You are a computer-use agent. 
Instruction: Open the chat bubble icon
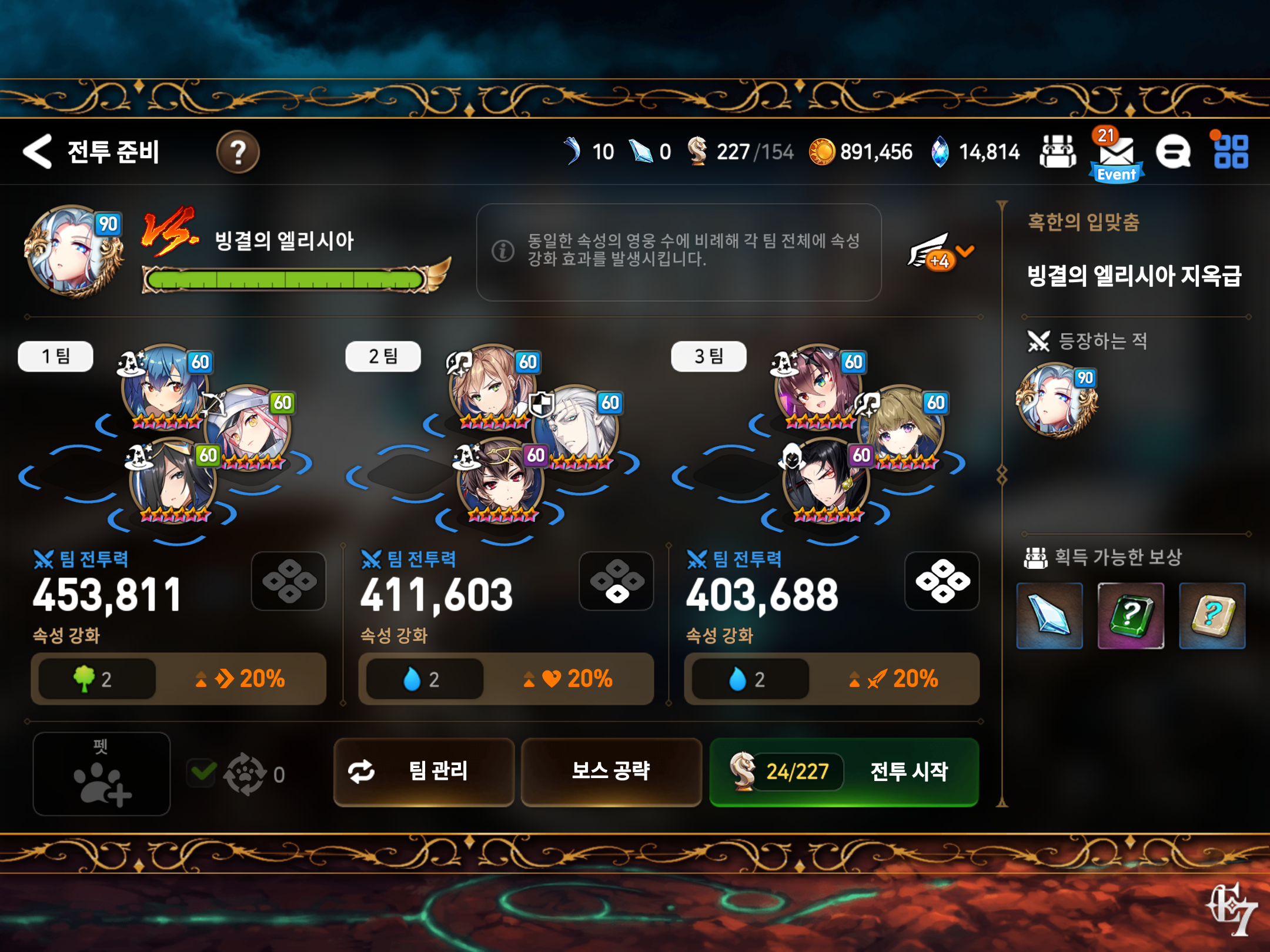pos(1173,153)
